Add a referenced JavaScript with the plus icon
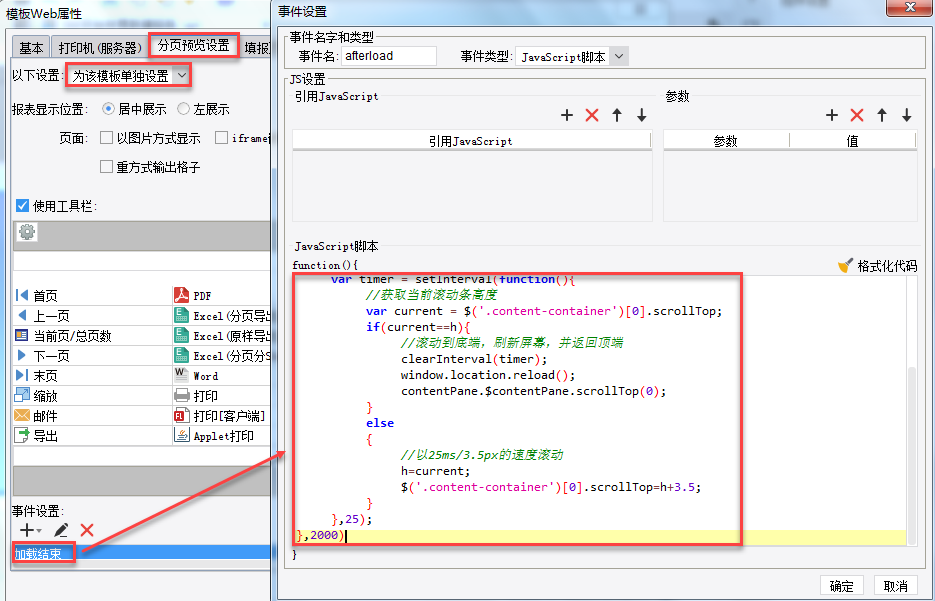Image resolution: width=935 pixels, height=601 pixels. point(567,115)
